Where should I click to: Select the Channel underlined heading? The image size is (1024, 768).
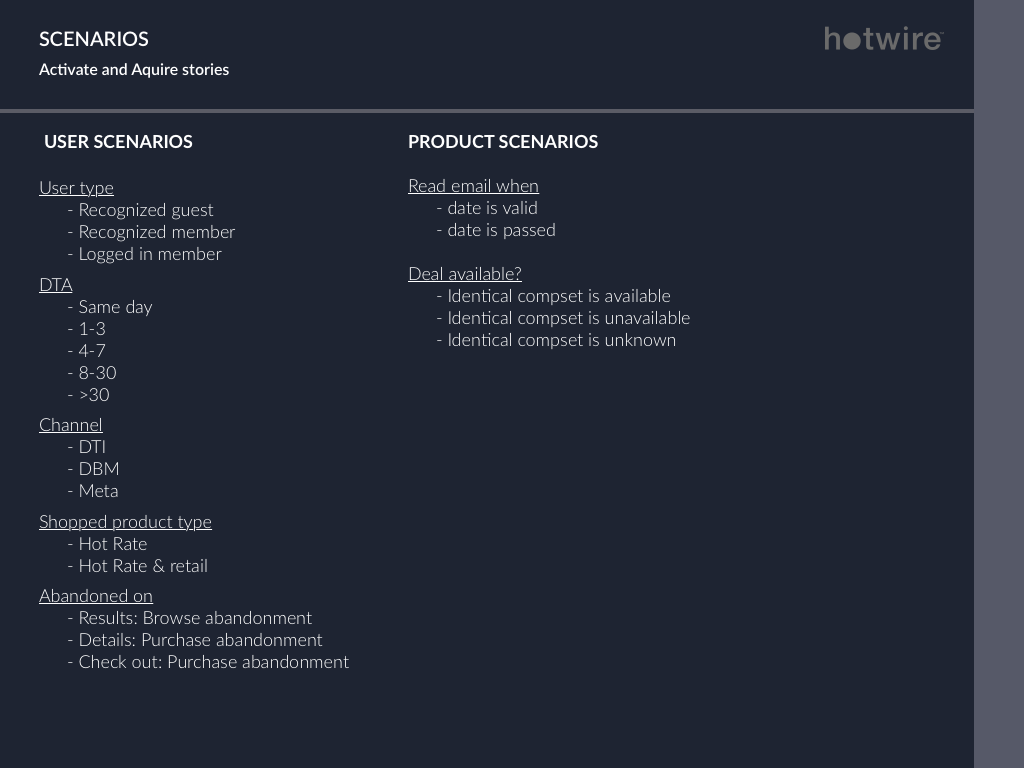point(71,425)
